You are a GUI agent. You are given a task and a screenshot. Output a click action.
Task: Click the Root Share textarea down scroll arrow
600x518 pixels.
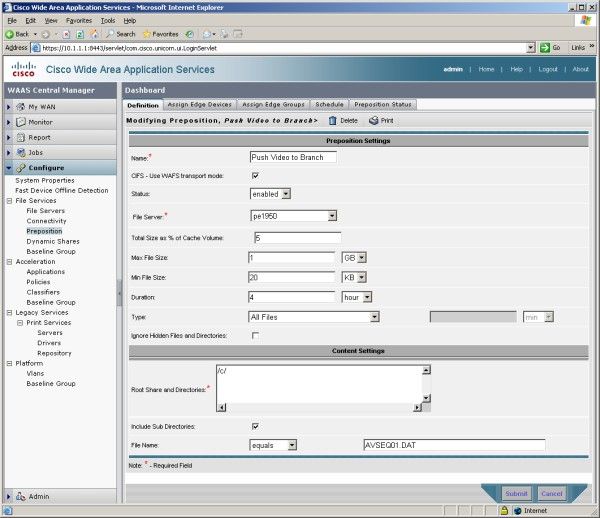pos(426,398)
